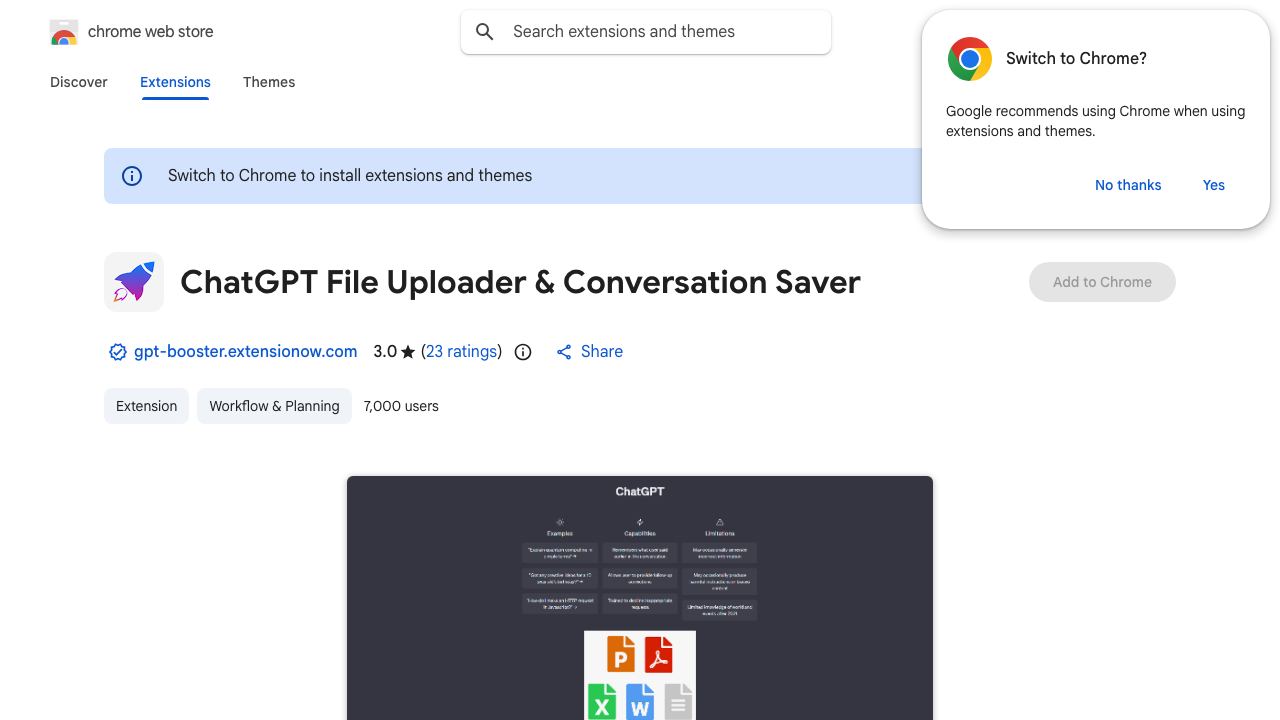Click the 3.0 rating value

click(385, 352)
